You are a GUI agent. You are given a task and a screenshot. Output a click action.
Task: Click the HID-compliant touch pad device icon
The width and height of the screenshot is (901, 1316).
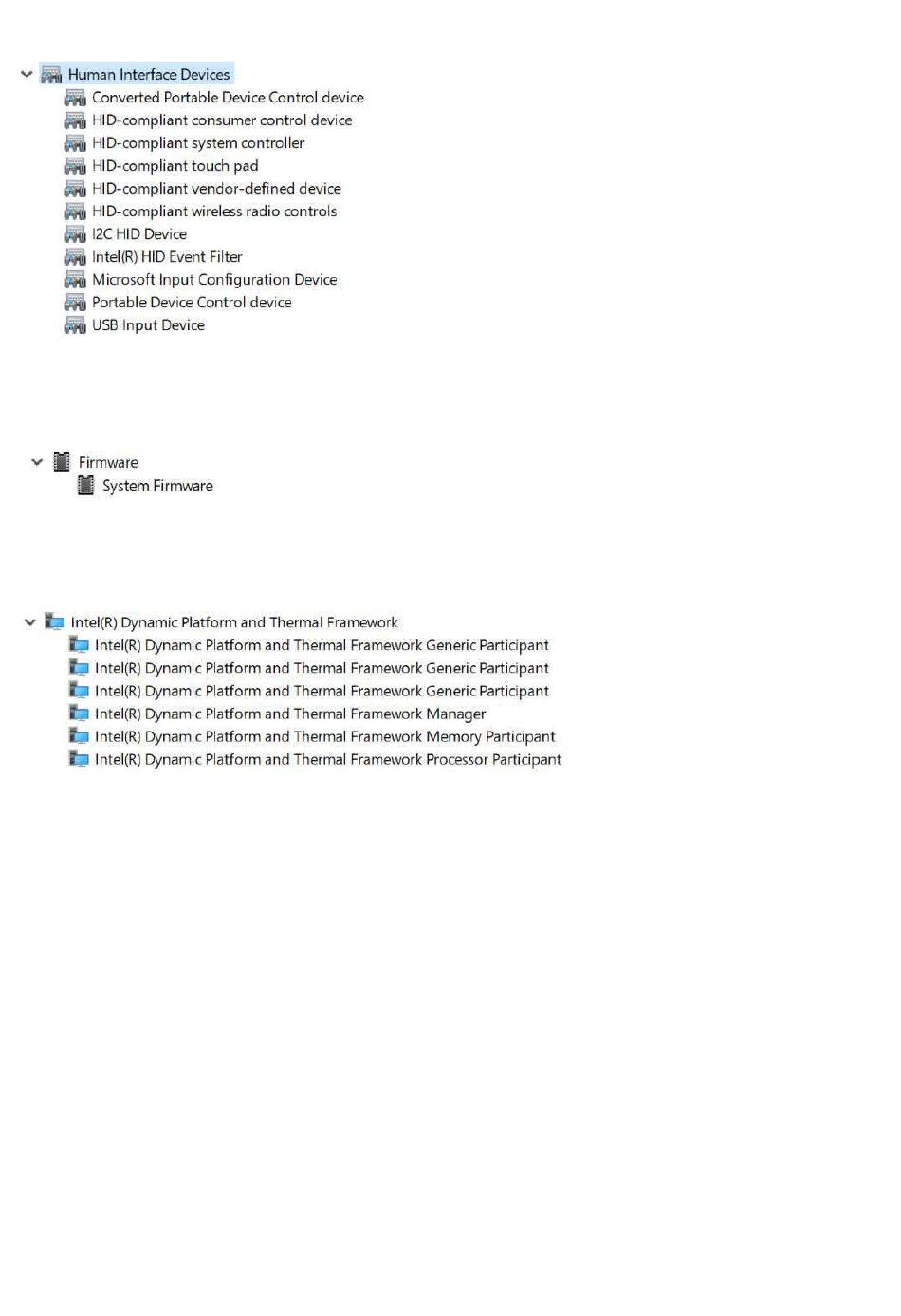coord(76,166)
